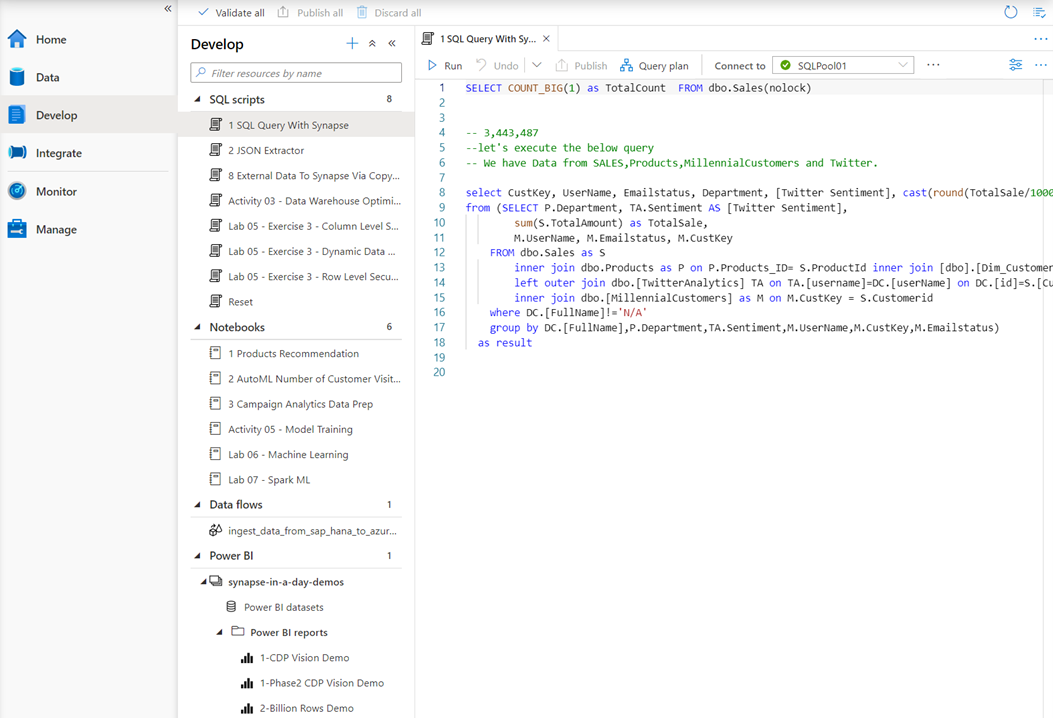The height and width of the screenshot is (718, 1053).
Task: Hide the Develop panel
Action: pos(392,44)
